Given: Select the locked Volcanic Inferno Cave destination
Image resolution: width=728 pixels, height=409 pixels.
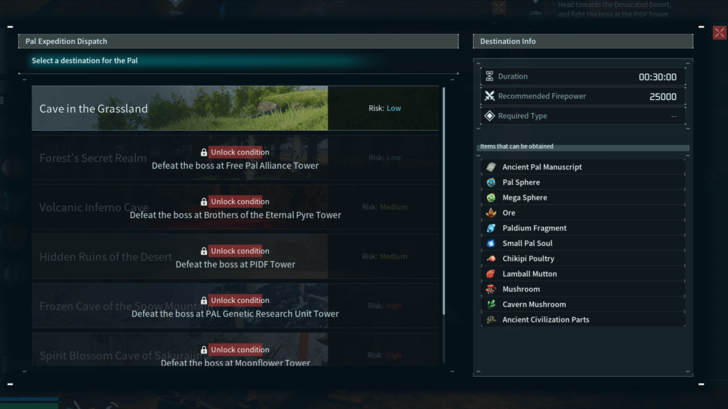Looking at the screenshot, I should point(235,207).
